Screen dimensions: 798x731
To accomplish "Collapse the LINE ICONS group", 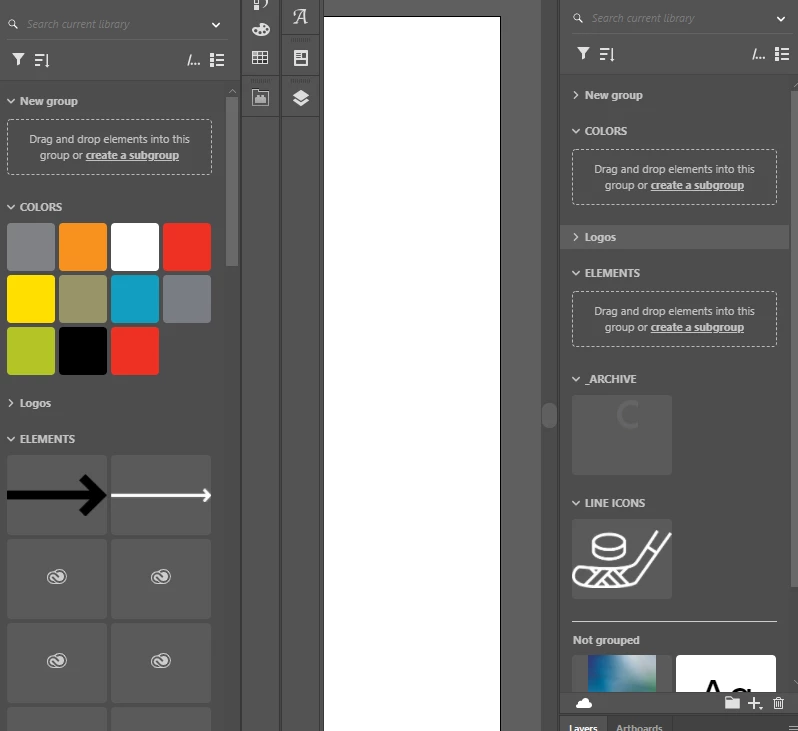I will pos(576,503).
